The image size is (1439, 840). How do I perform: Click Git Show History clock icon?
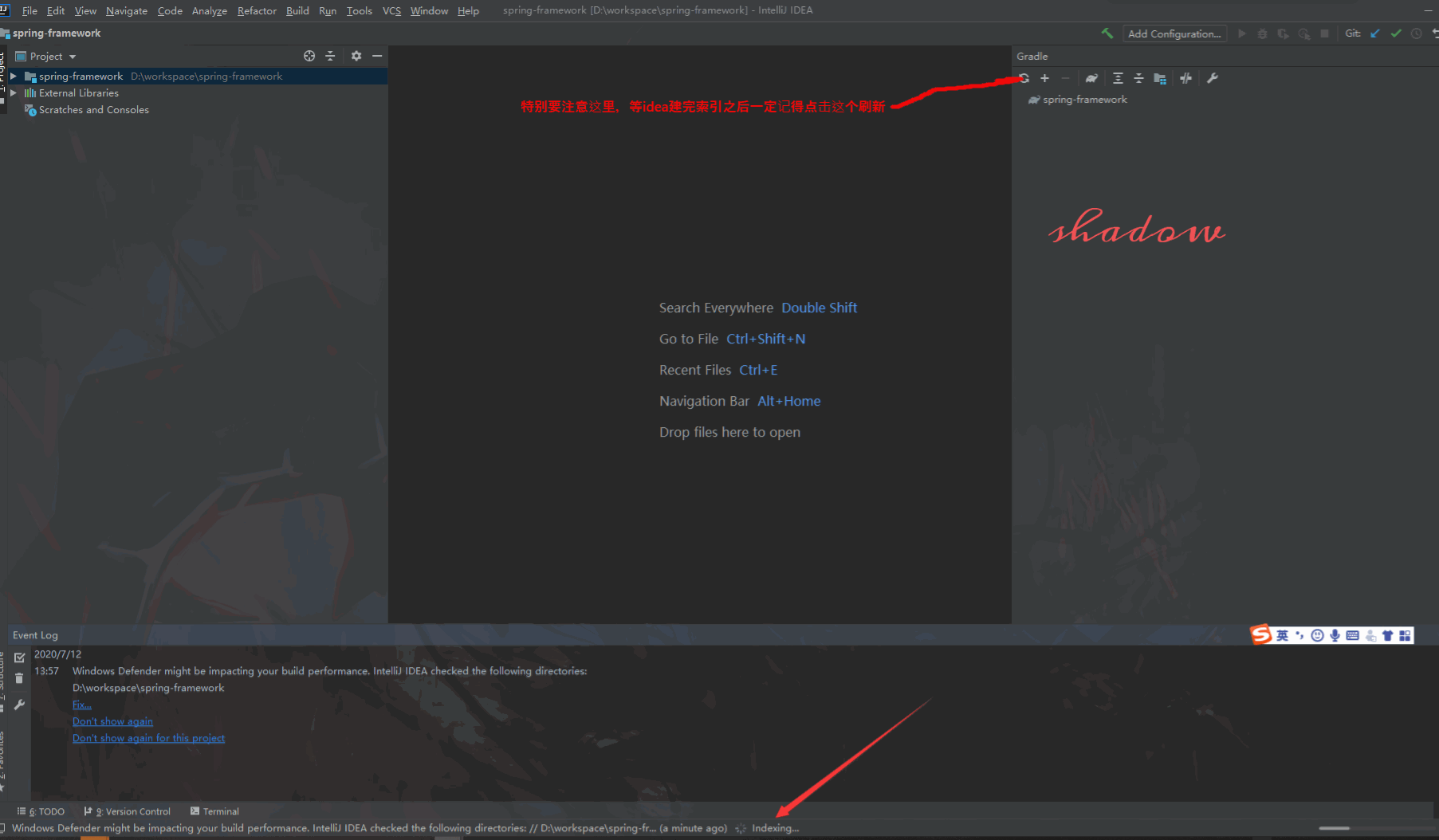1416,33
